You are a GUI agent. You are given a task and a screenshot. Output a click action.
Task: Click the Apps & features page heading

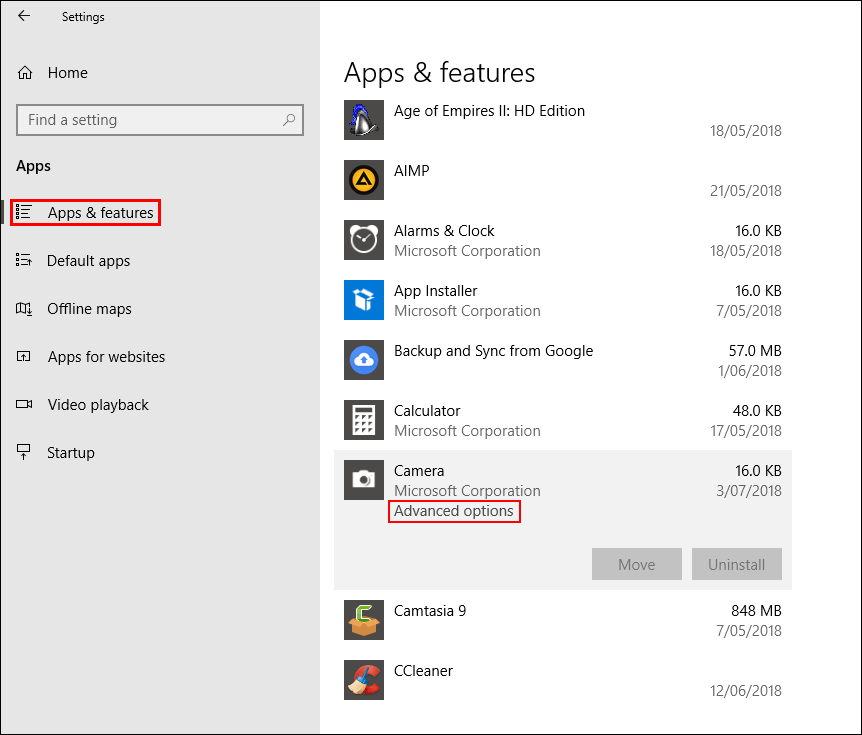[x=439, y=73]
